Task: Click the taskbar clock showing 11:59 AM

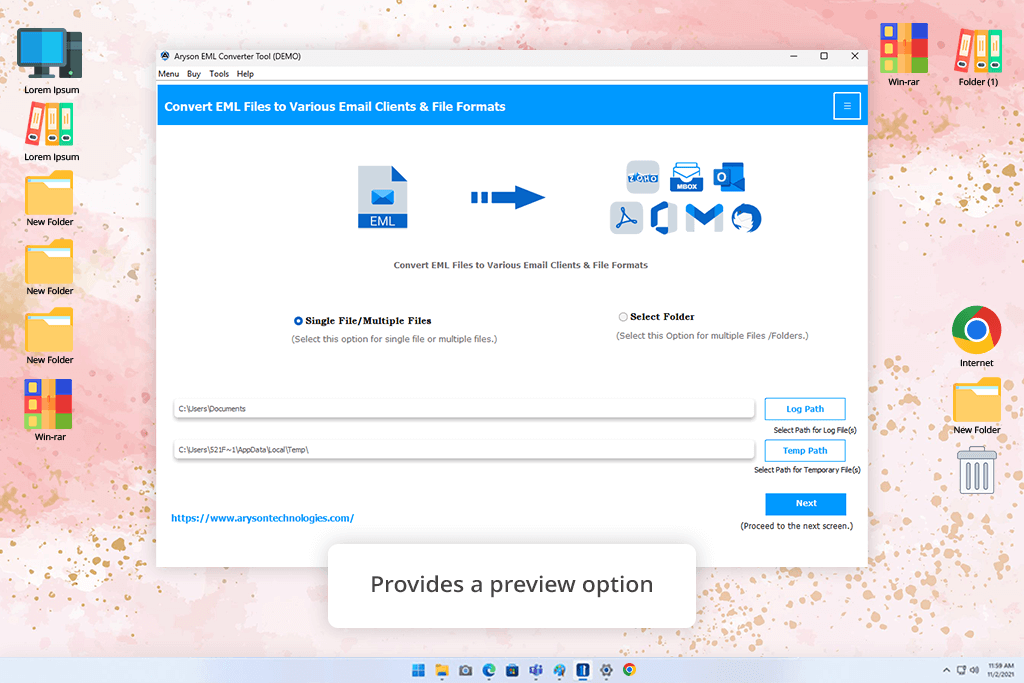Action: 1000,670
